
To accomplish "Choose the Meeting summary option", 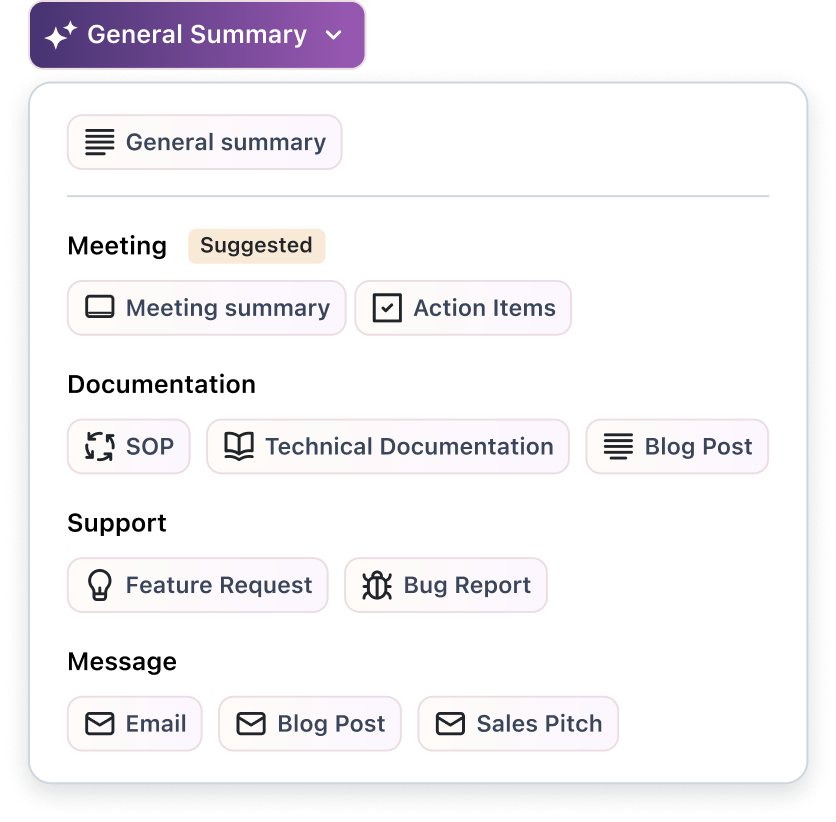I will point(207,308).
